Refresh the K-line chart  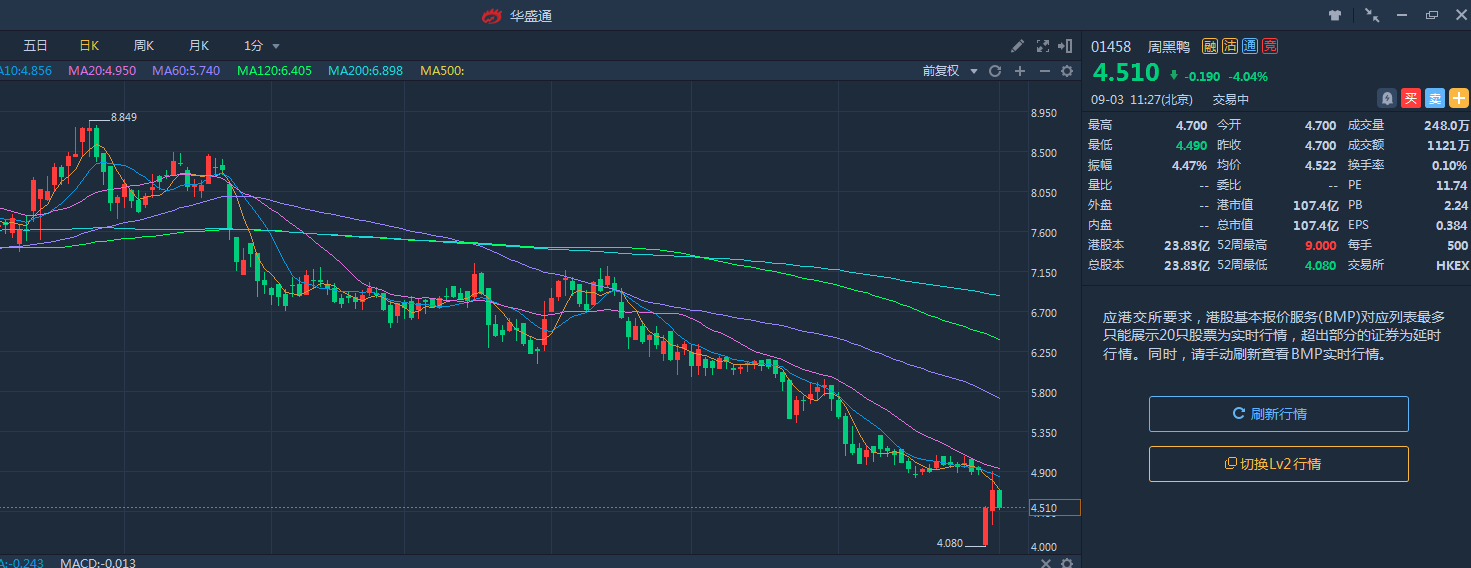[x=995, y=71]
